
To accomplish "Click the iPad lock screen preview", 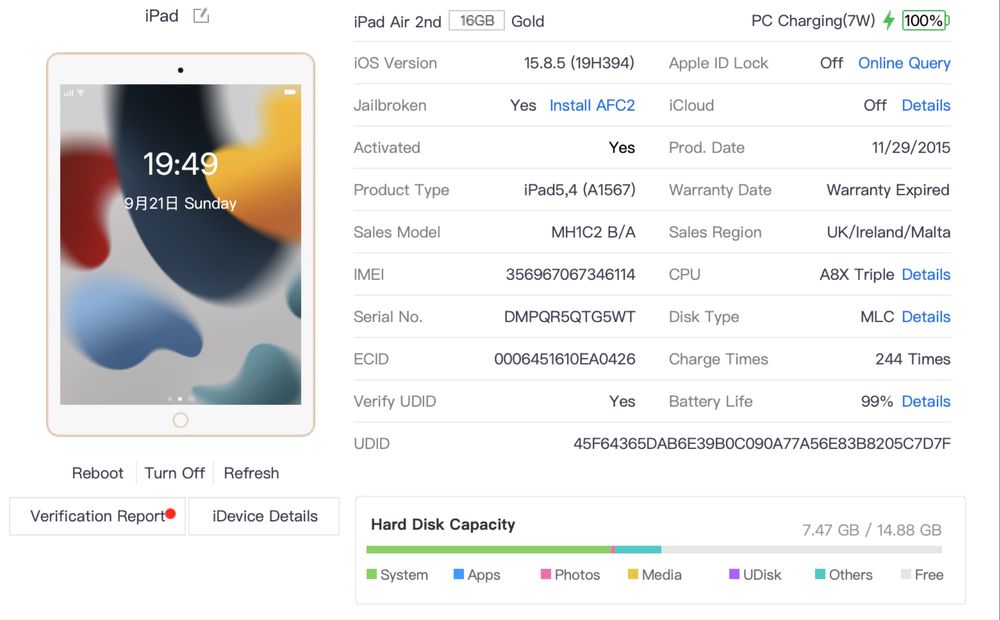I will [180, 244].
